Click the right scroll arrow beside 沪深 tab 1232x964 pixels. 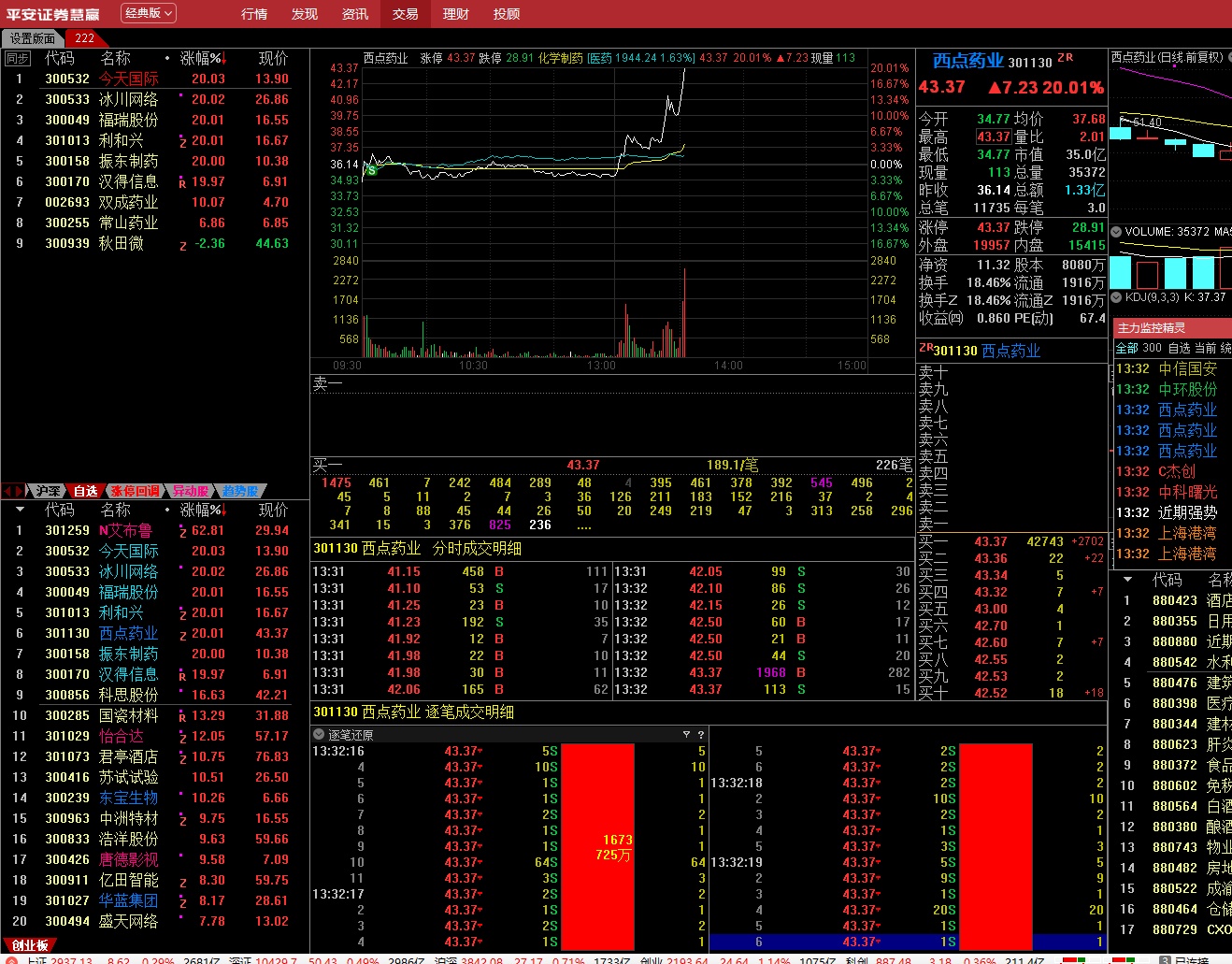click(x=20, y=491)
